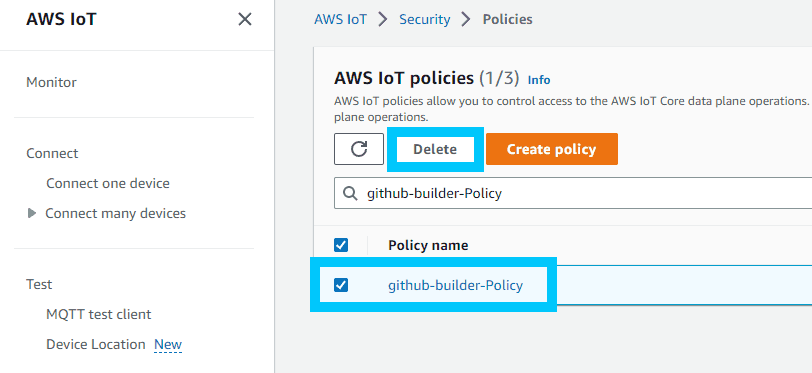Open MQTT test client in the sidebar
Screen dimensions: 812x373
98,314
